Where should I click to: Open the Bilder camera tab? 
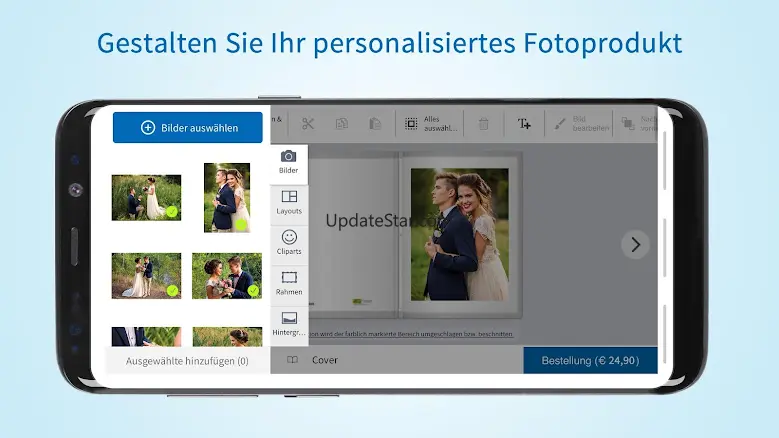coord(289,162)
